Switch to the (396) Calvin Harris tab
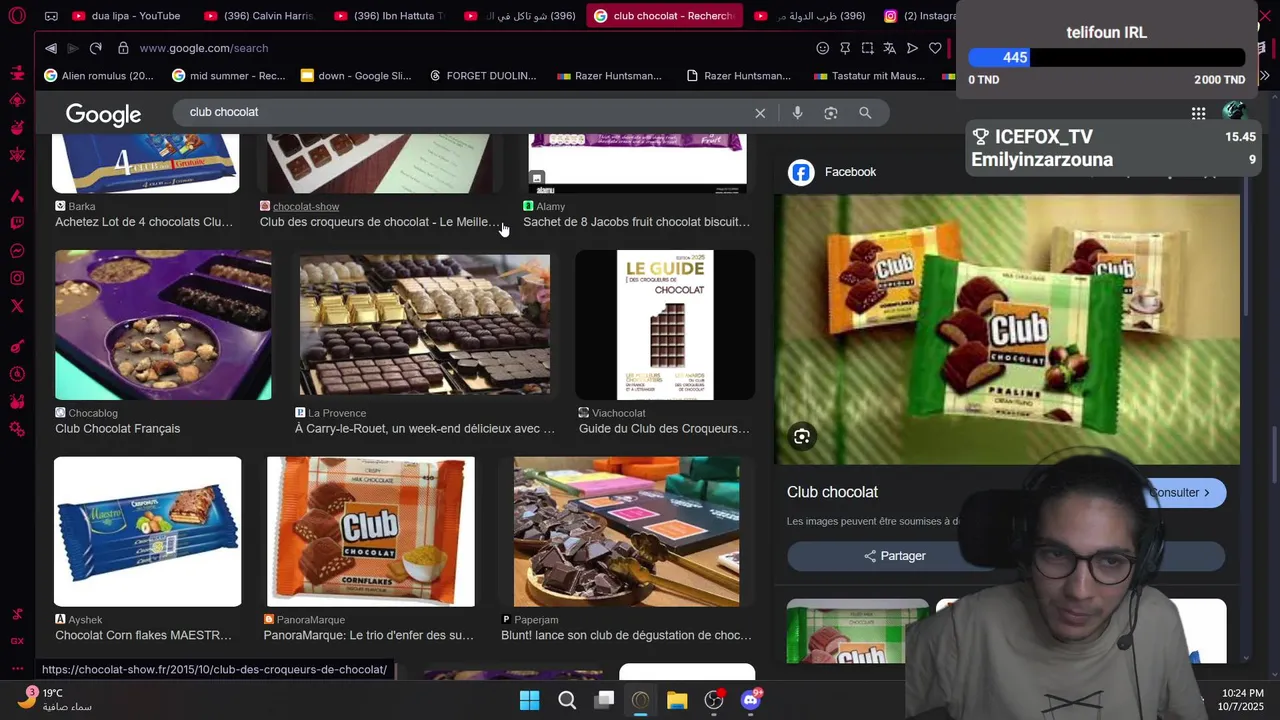The image size is (1280, 720). click(258, 16)
